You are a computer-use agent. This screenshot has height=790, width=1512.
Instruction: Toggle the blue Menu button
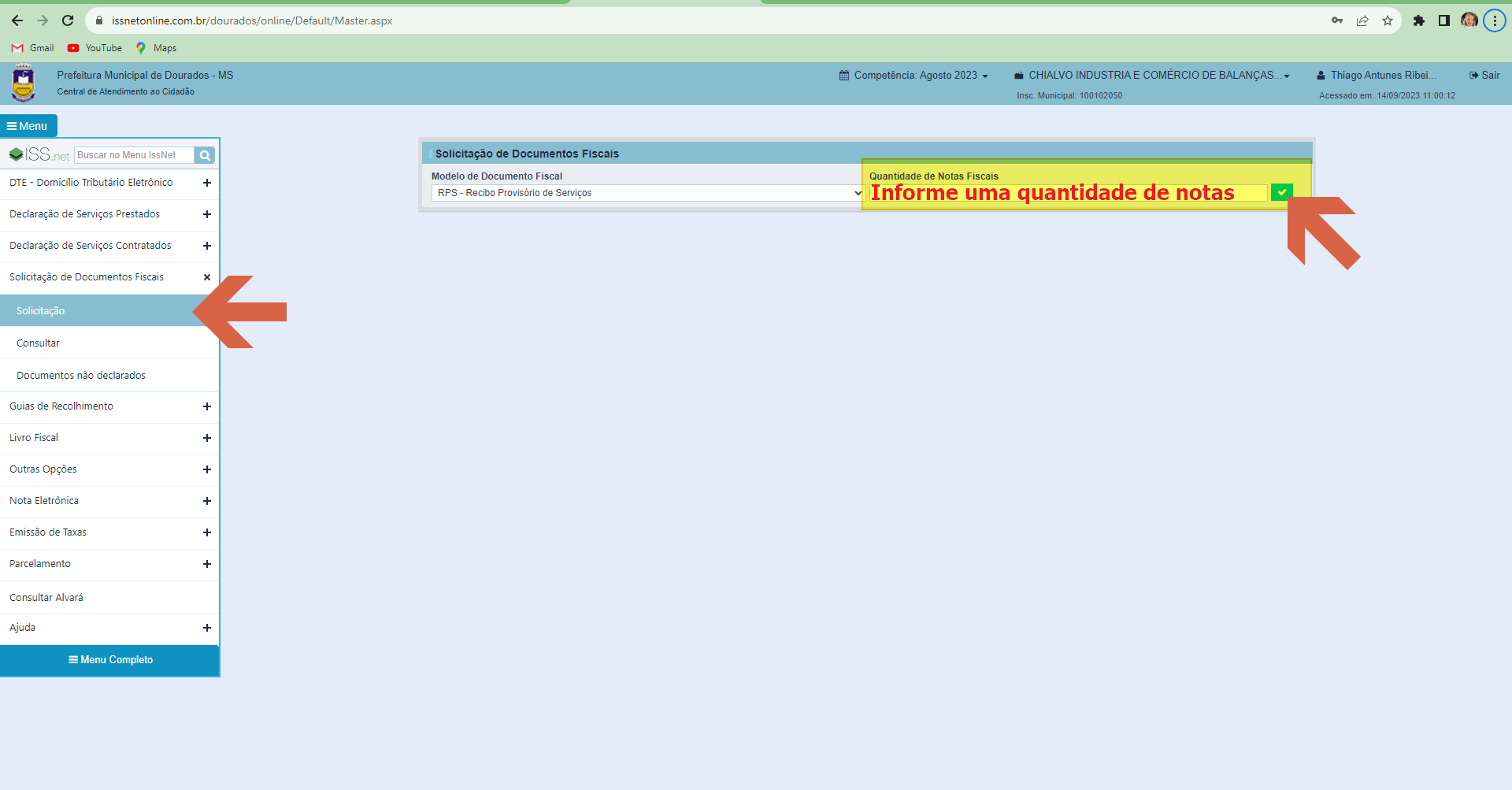[x=28, y=126]
